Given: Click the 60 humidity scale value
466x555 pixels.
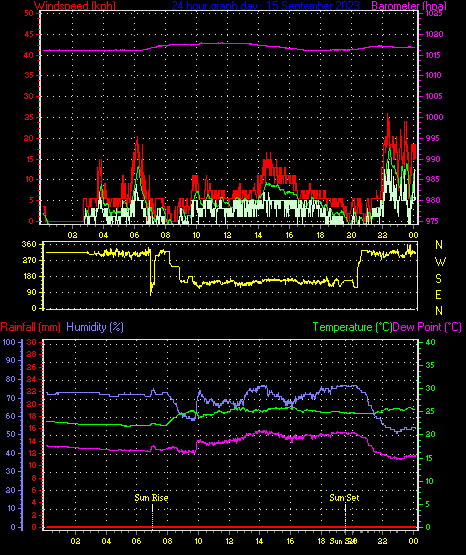Looking at the screenshot, I should [x=11, y=416].
